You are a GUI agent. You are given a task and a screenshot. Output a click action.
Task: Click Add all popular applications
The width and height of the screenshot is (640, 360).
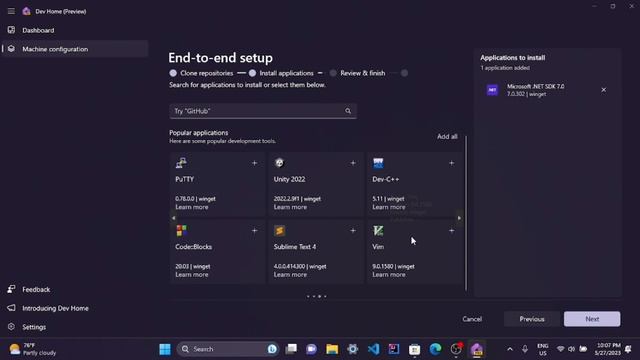[x=447, y=136]
